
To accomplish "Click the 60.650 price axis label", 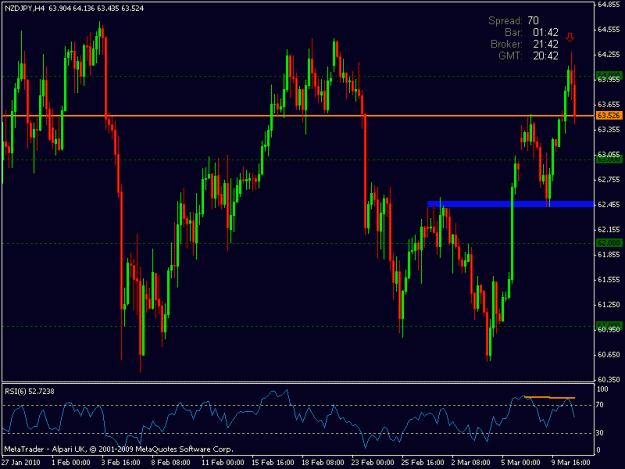I will point(609,355).
